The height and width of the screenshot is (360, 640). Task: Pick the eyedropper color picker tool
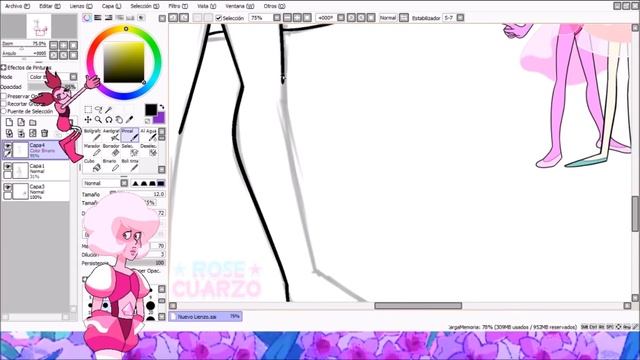pos(129,120)
